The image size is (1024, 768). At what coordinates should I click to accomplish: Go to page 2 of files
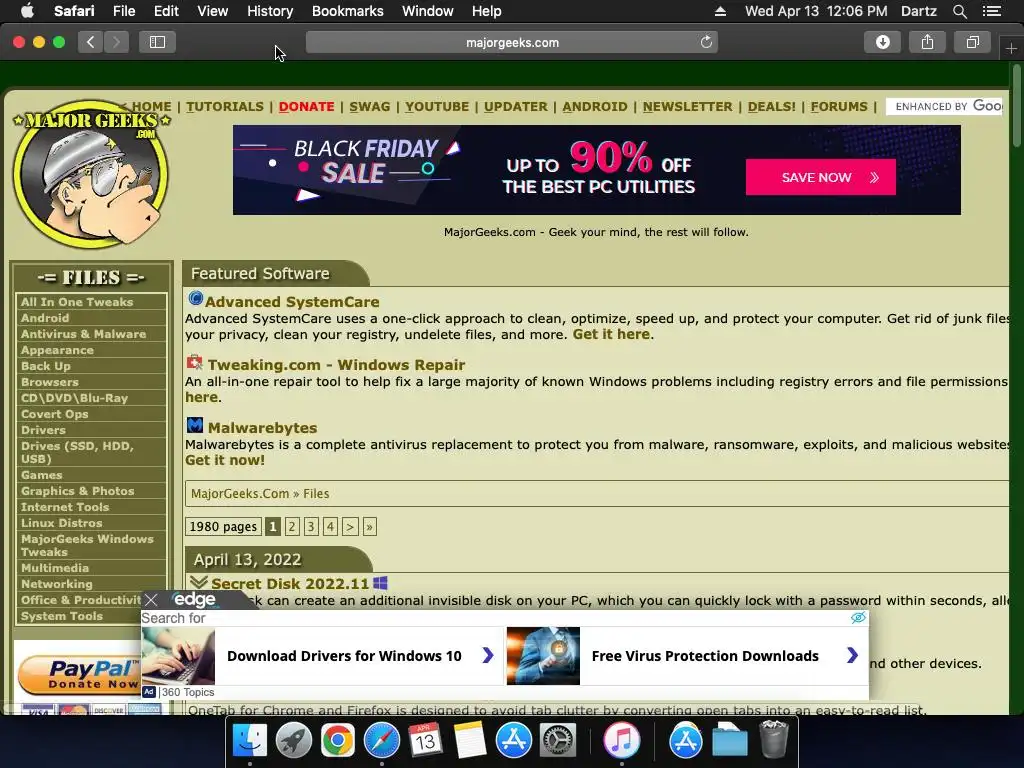292,526
